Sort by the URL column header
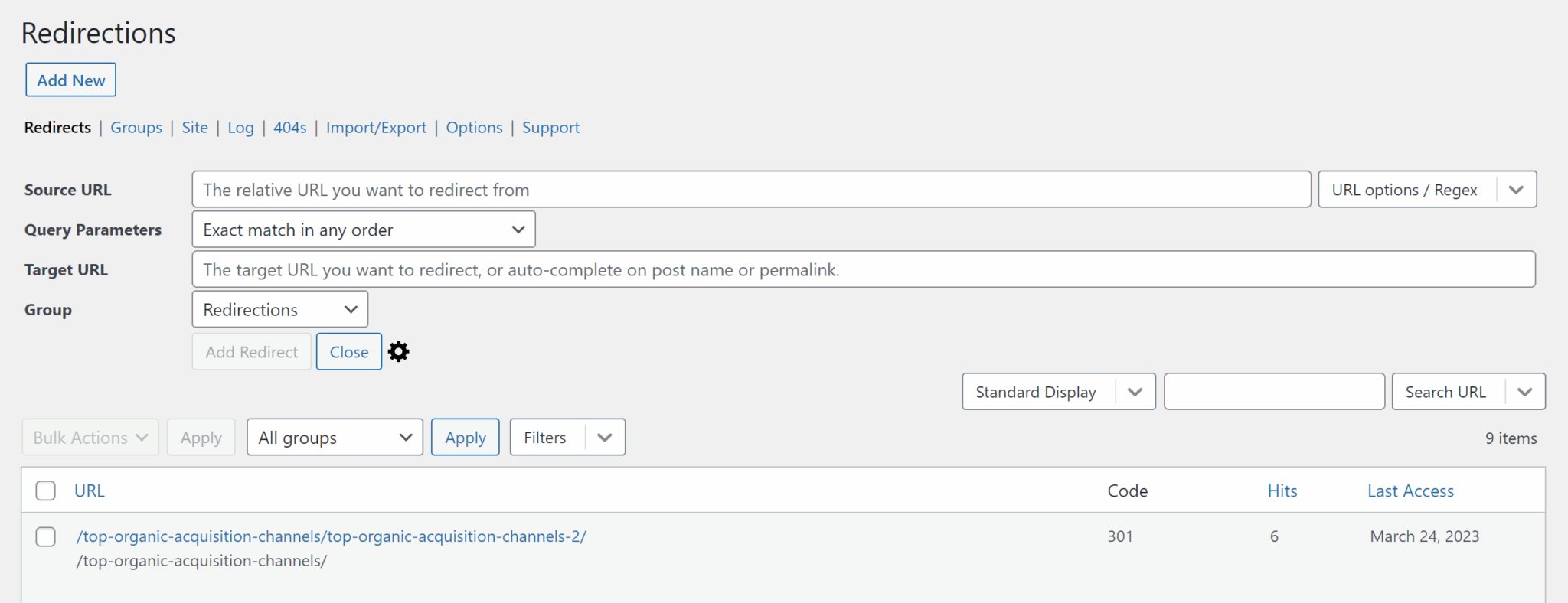This screenshot has height=603, width=1568. coord(90,491)
